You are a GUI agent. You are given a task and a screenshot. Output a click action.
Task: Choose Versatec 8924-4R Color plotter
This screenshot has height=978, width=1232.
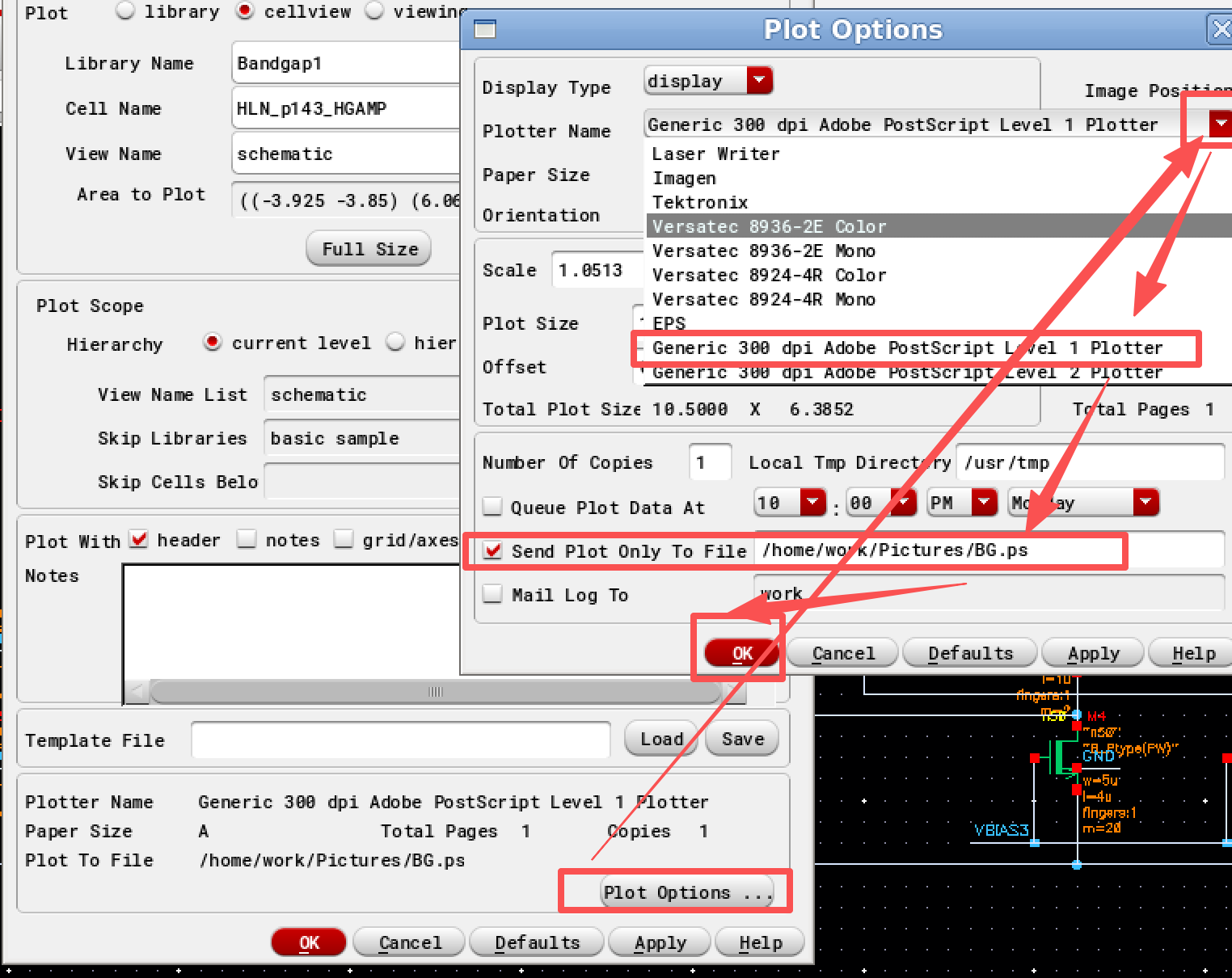939,275
